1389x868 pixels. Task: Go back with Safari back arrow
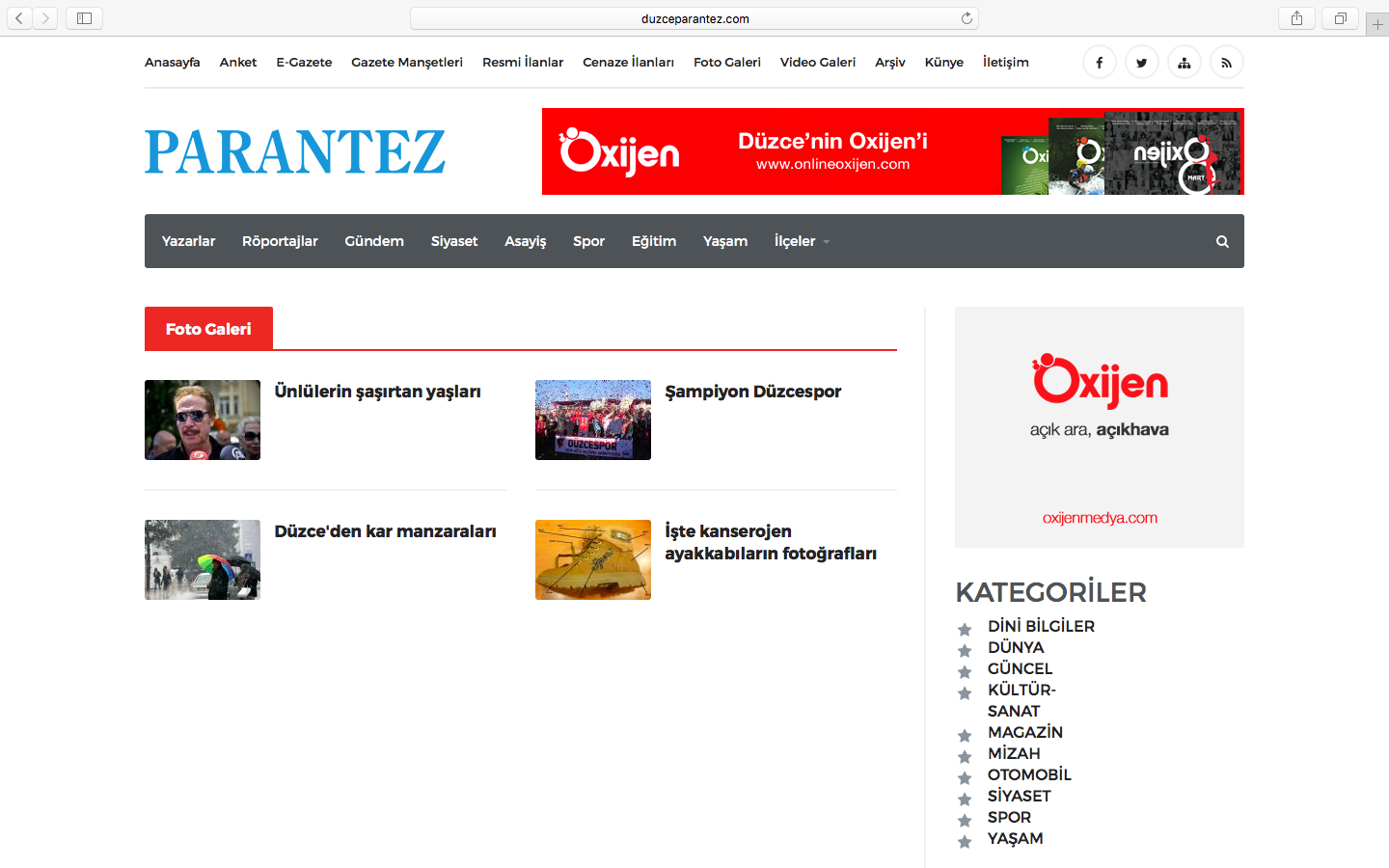(x=19, y=18)
